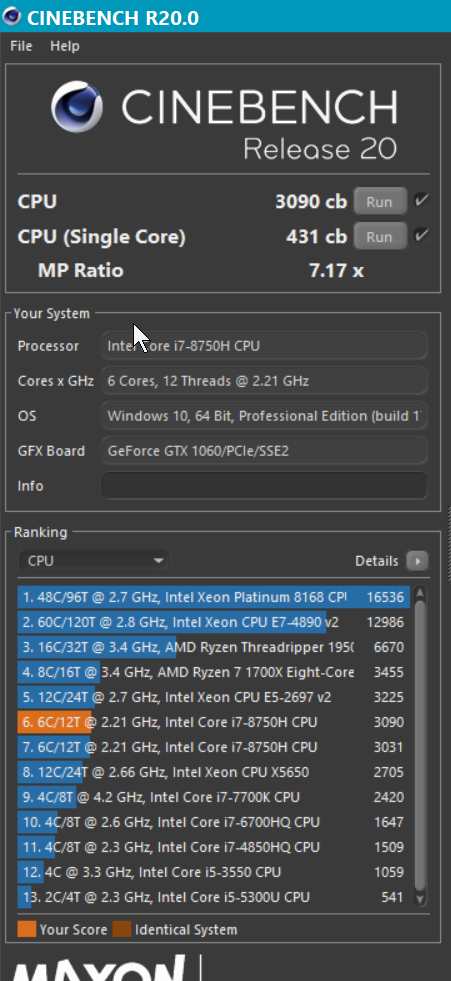Open the CPU ranking type dropdown
This screenshot has height=981, width=451.
click(x=94, y=561)
